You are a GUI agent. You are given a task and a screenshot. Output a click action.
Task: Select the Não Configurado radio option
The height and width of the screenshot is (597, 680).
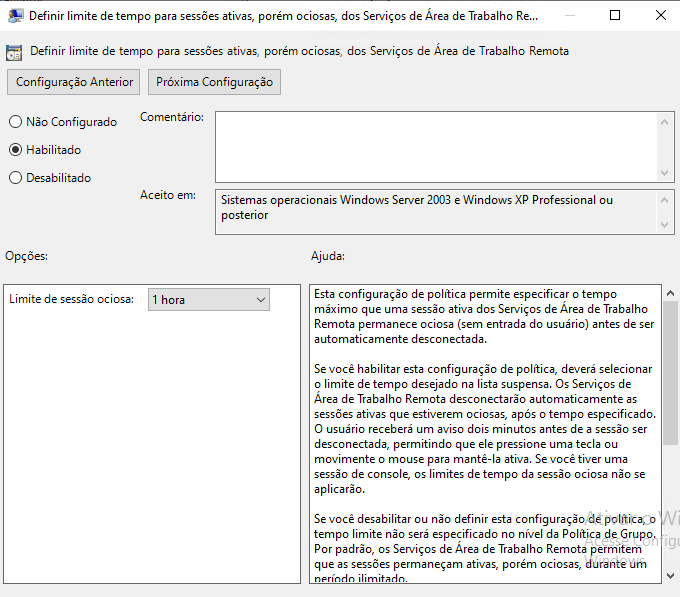click(15, 122)
